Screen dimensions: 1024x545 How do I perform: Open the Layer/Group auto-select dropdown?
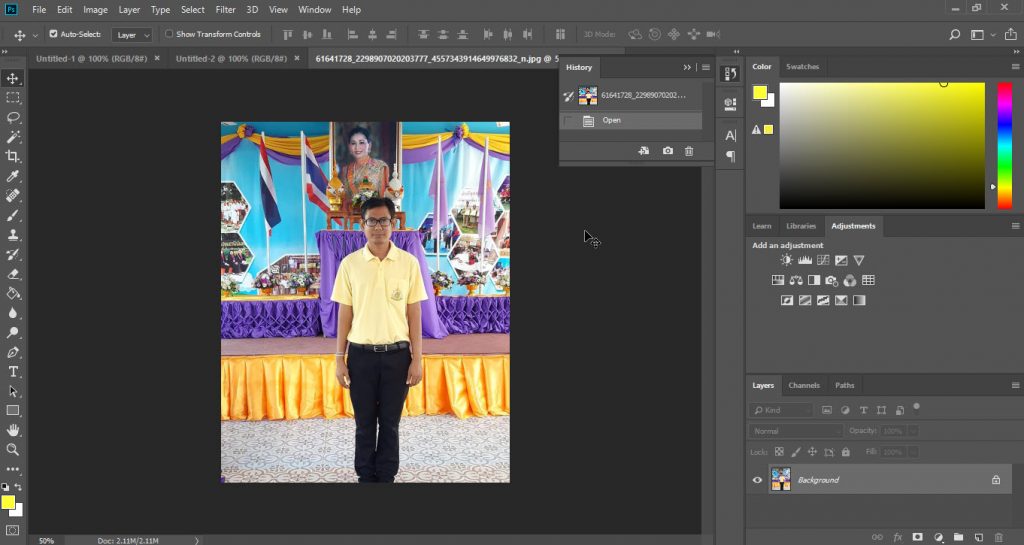click(x=133, y=34)
